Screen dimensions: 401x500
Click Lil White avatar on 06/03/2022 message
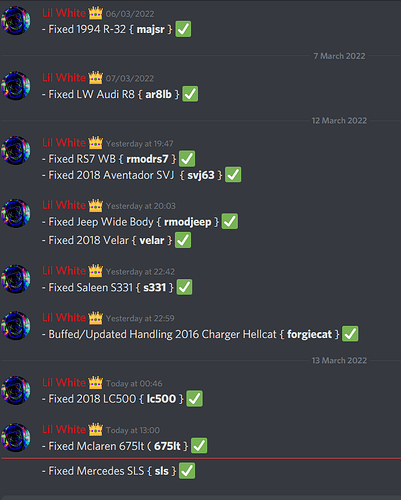tap(16, 21)
